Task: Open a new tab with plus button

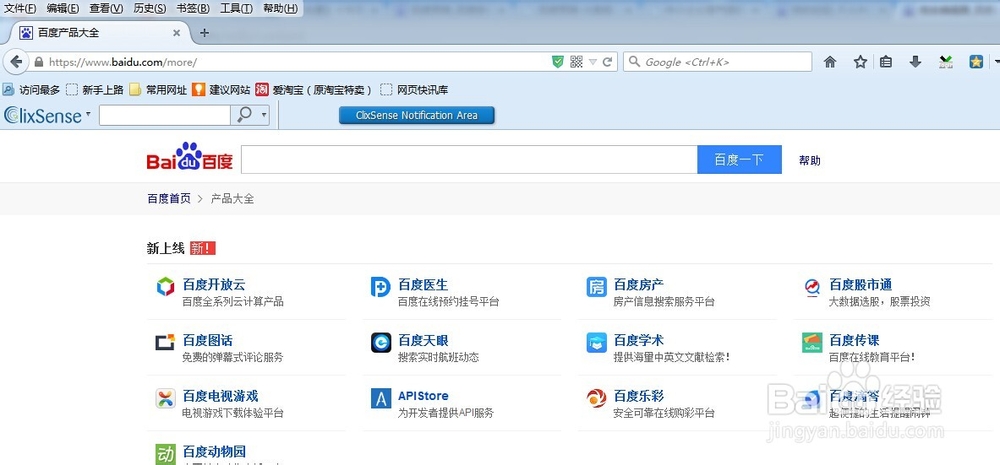Action: [204, 33]
